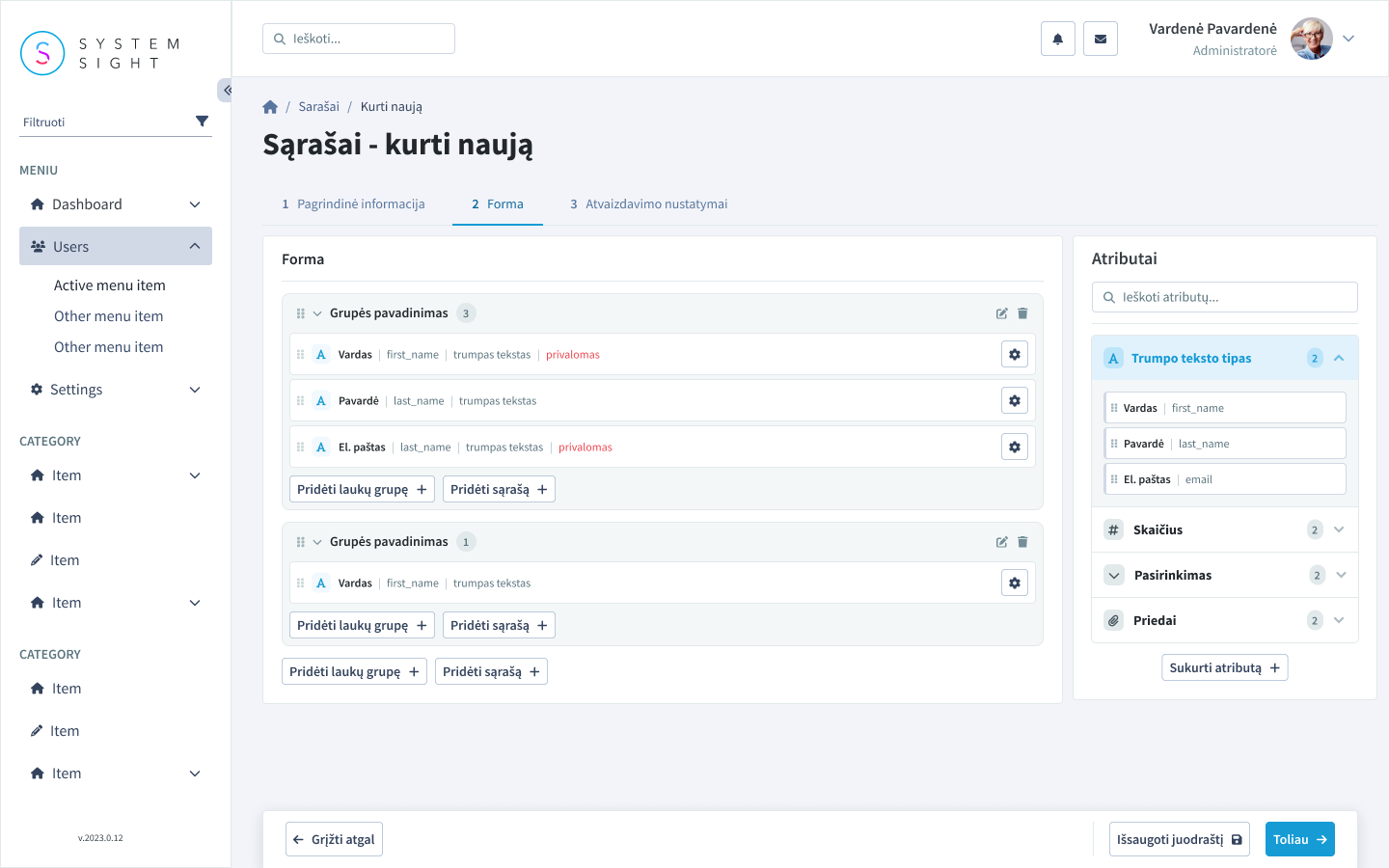Click Toliau to proceed
1389x868 pixels.
(1300, 839)
